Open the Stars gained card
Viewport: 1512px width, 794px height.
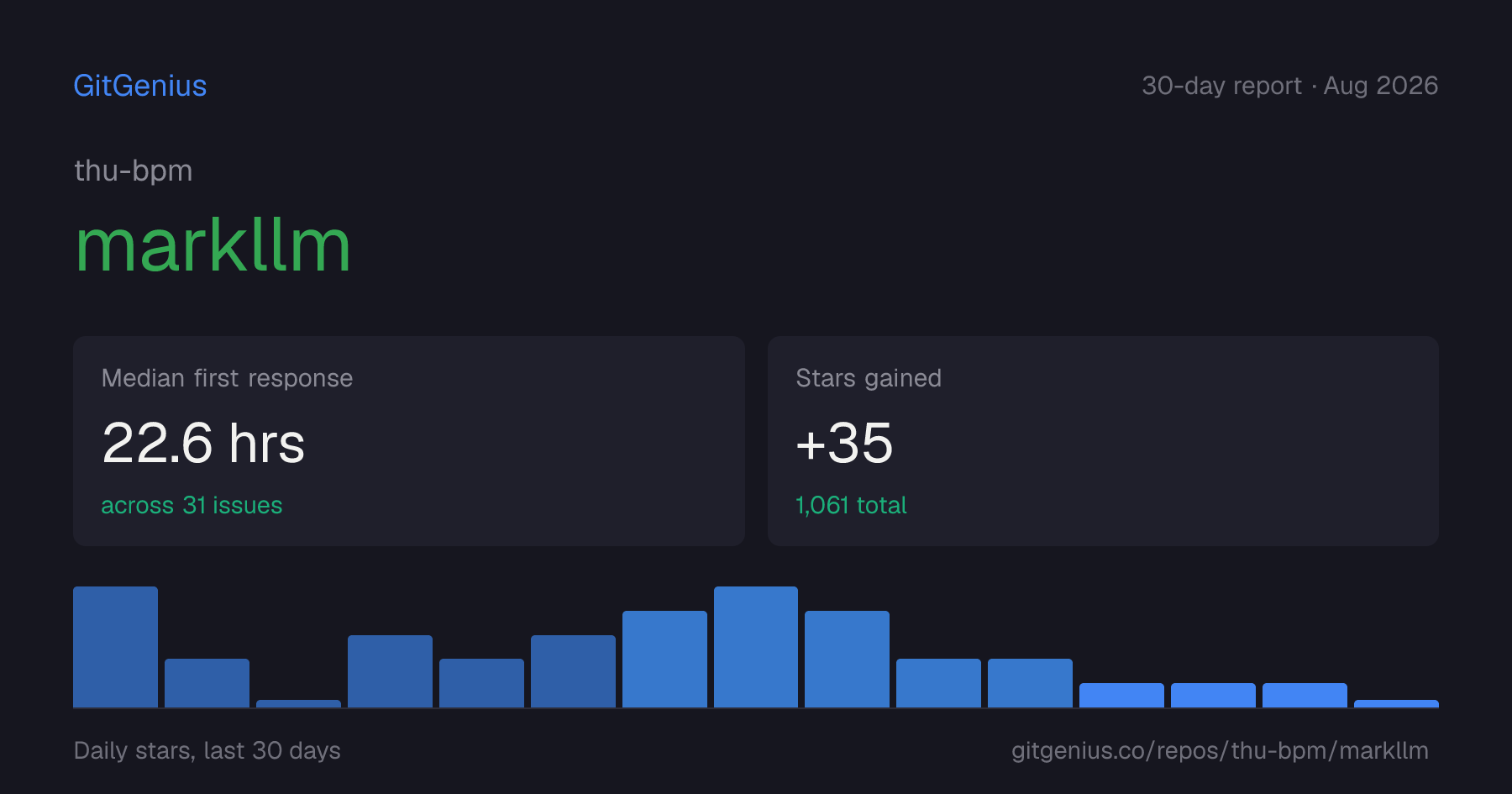1103,441
